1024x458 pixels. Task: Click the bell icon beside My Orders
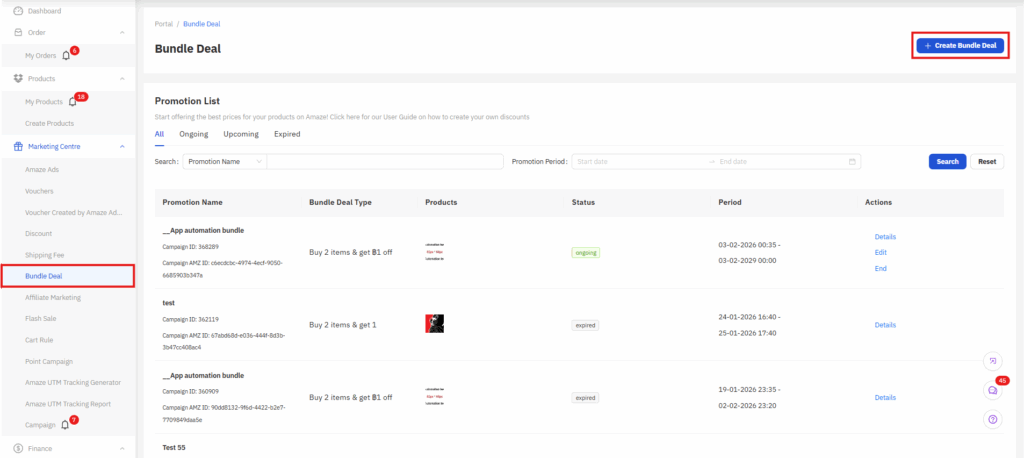pyautogui.click(x=66, y=56)
